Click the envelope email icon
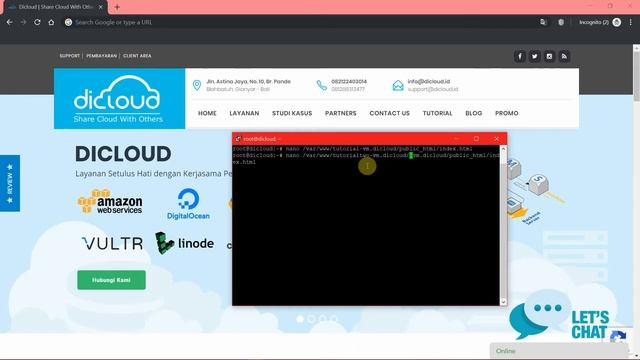 pos(398,85)
